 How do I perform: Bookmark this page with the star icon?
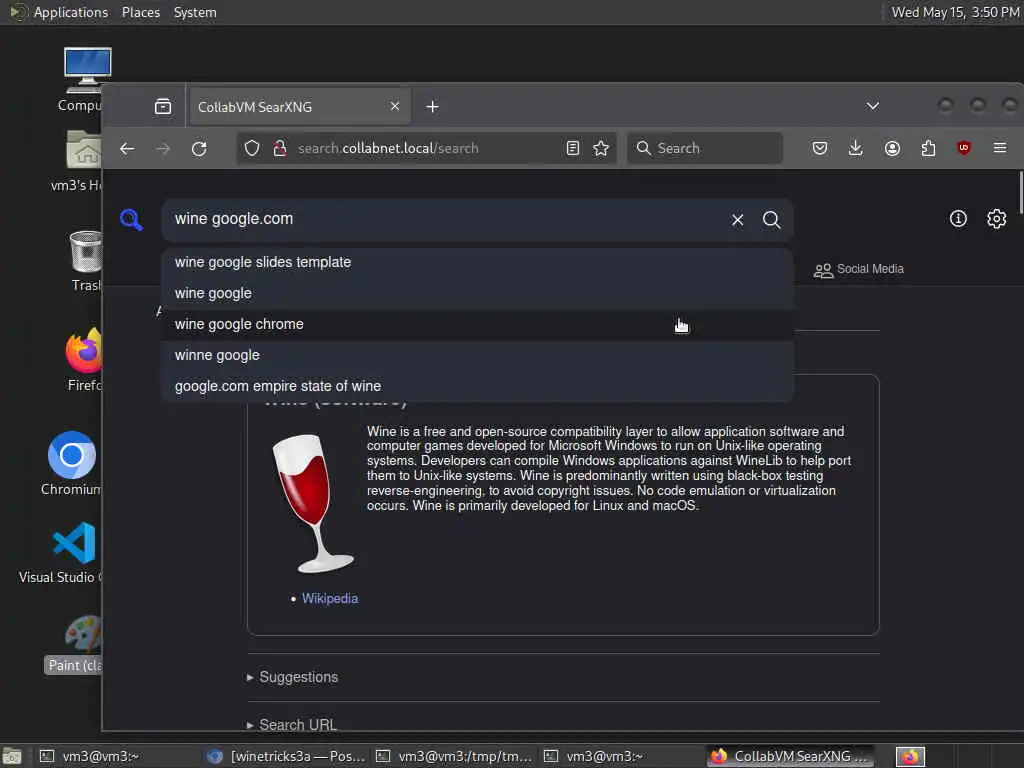601,148
